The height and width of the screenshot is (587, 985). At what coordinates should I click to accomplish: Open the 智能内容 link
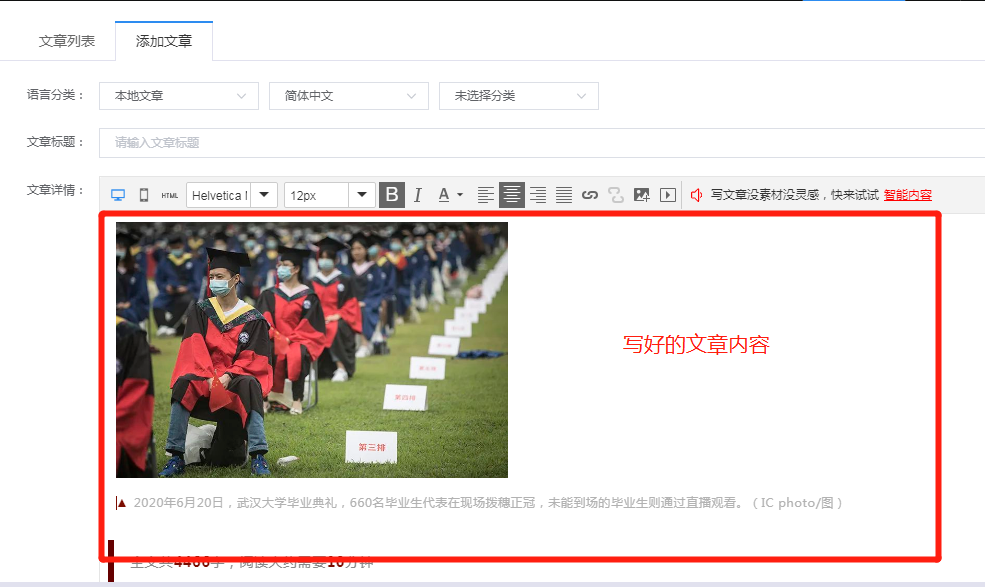(907, 195)
